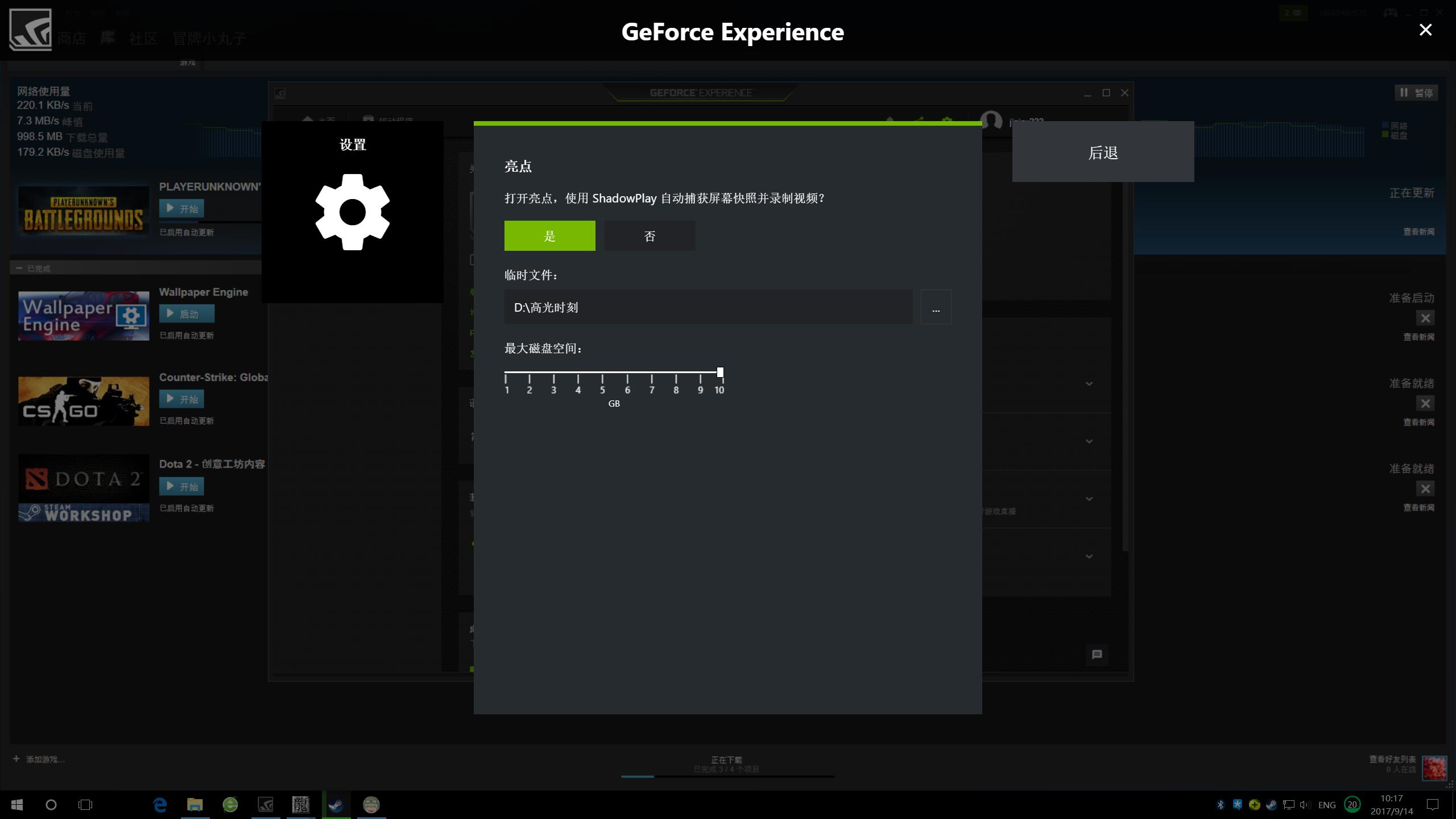Screen dimensions: 1456x819
Task: Select 是 to enable Highlights
Action: pyautogui.click(x=549, y=236)
